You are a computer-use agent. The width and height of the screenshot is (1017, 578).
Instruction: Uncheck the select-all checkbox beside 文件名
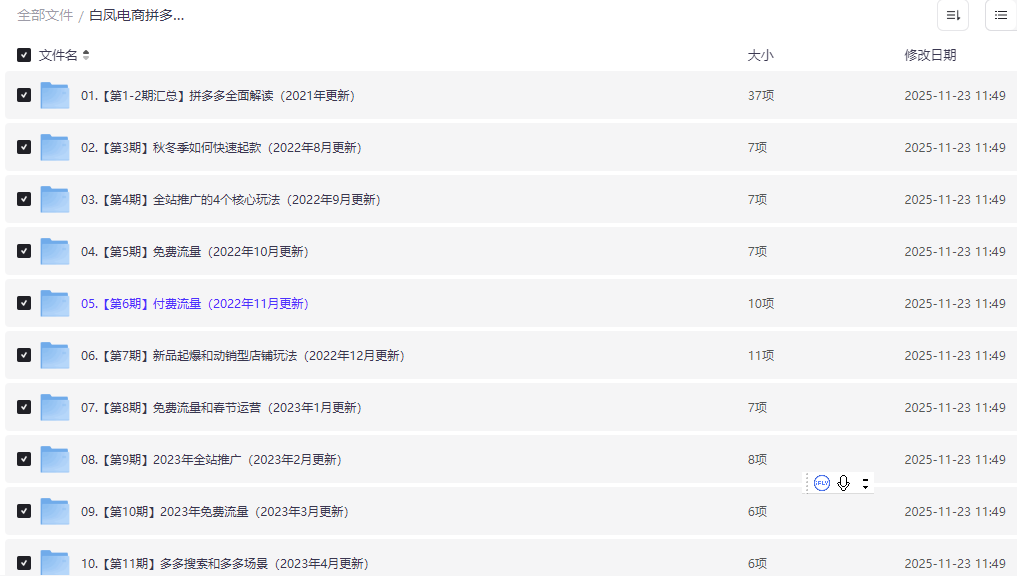click(x=24, y=55)
